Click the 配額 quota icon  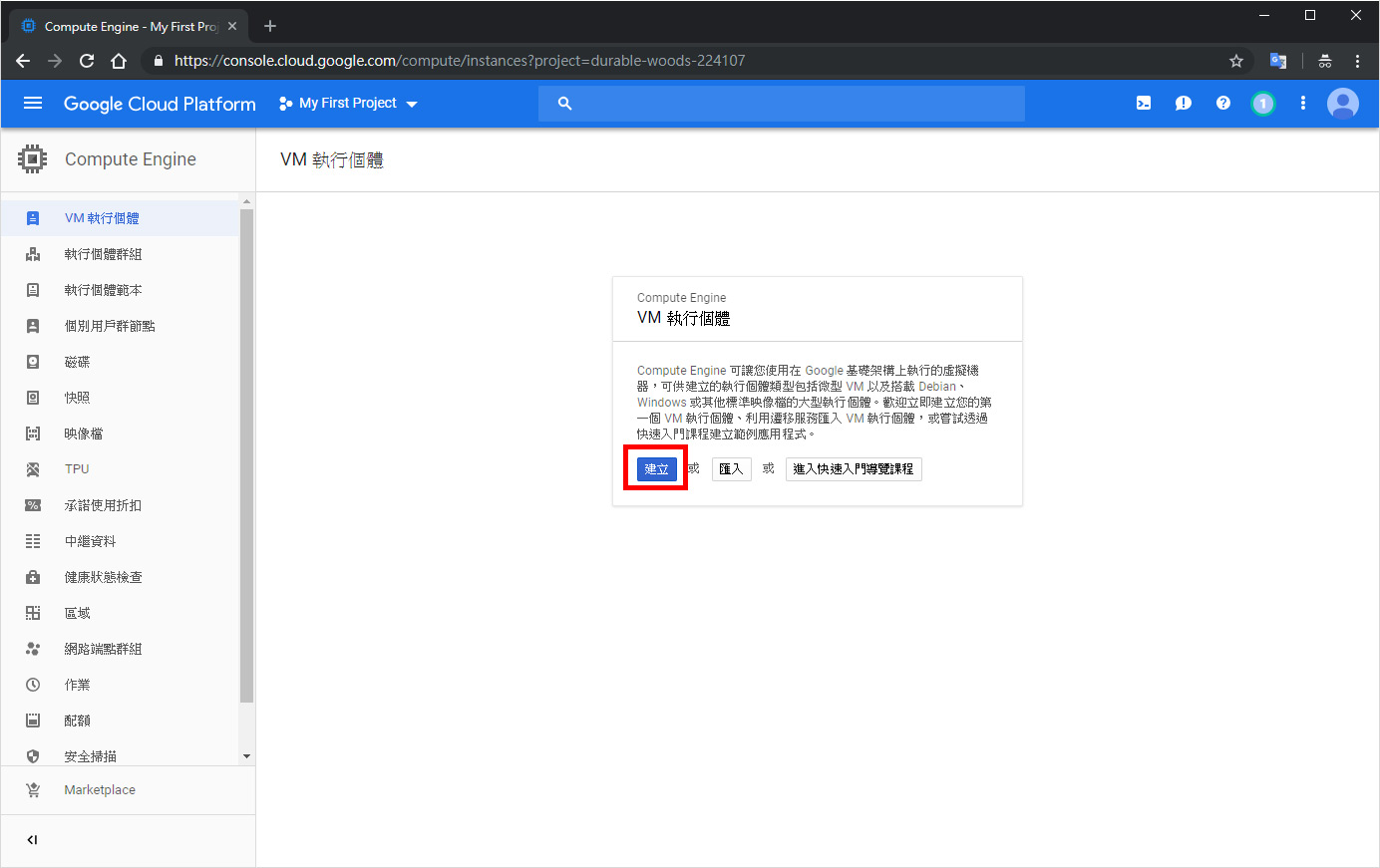tap(33, 721)
